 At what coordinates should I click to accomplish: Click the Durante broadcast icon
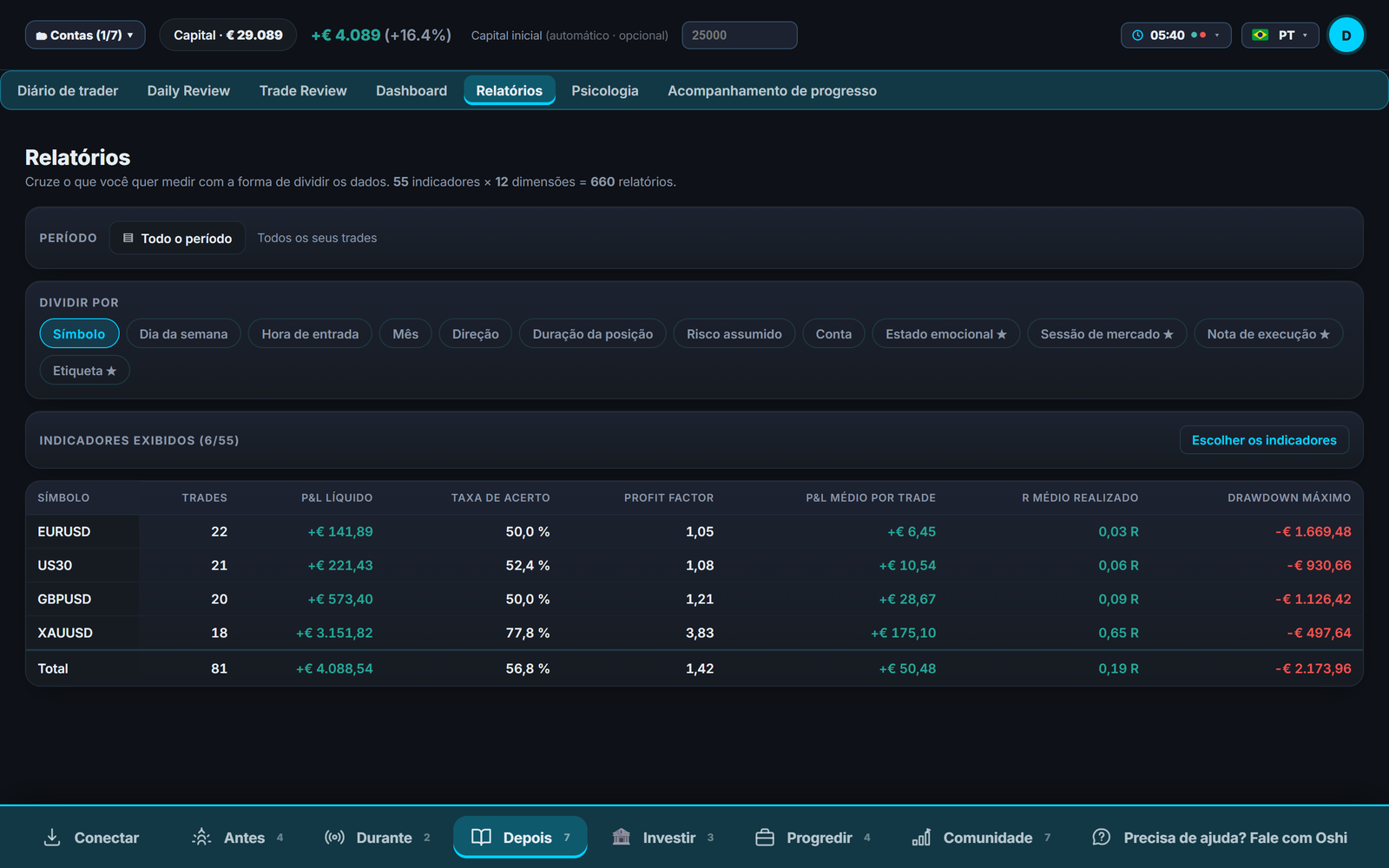click(334, 837)
